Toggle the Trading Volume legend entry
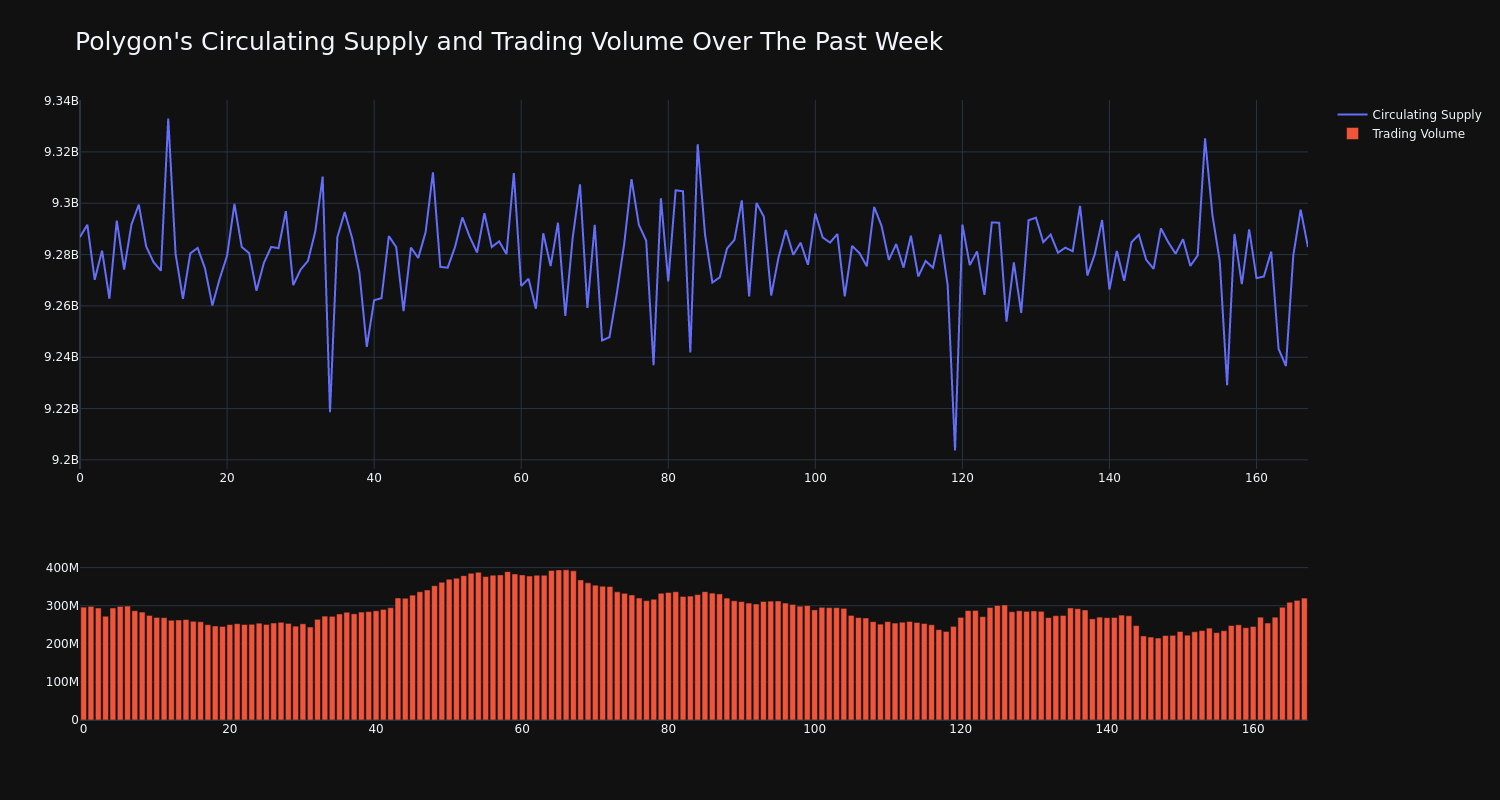 point(1409,134)
